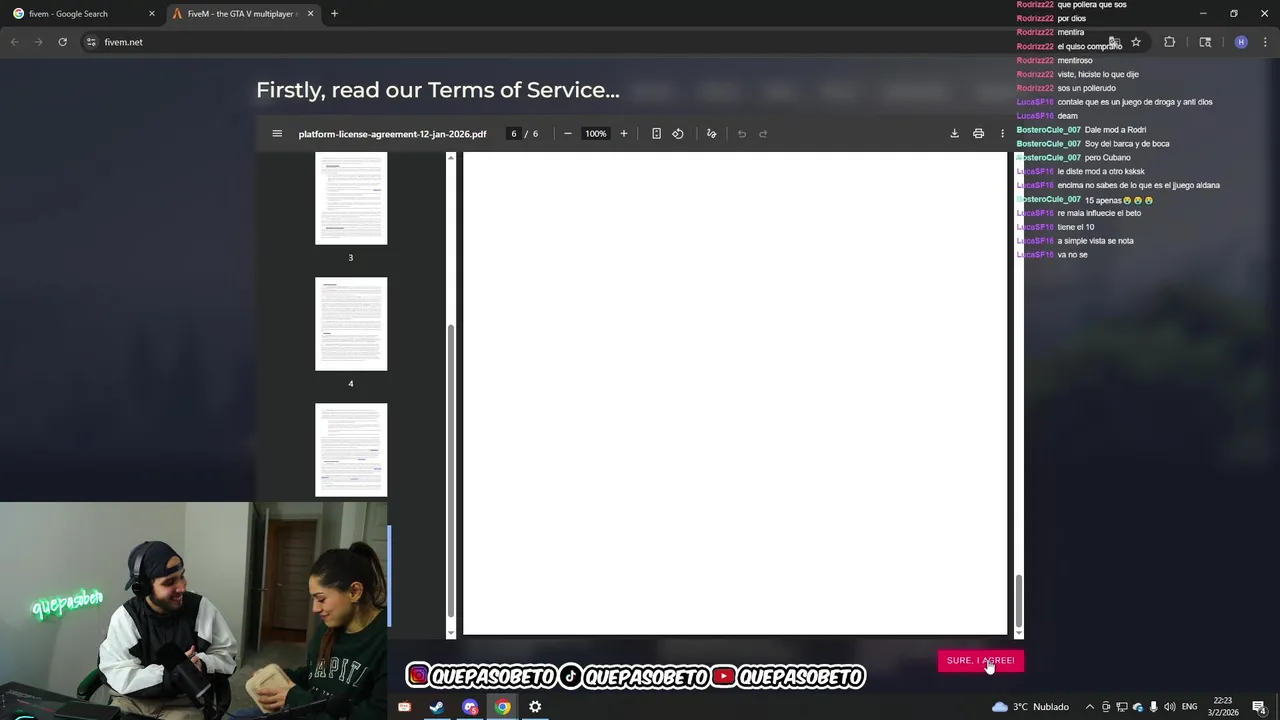
Task: Click the SURE, I AGREE! button
Action: point(981,661)
